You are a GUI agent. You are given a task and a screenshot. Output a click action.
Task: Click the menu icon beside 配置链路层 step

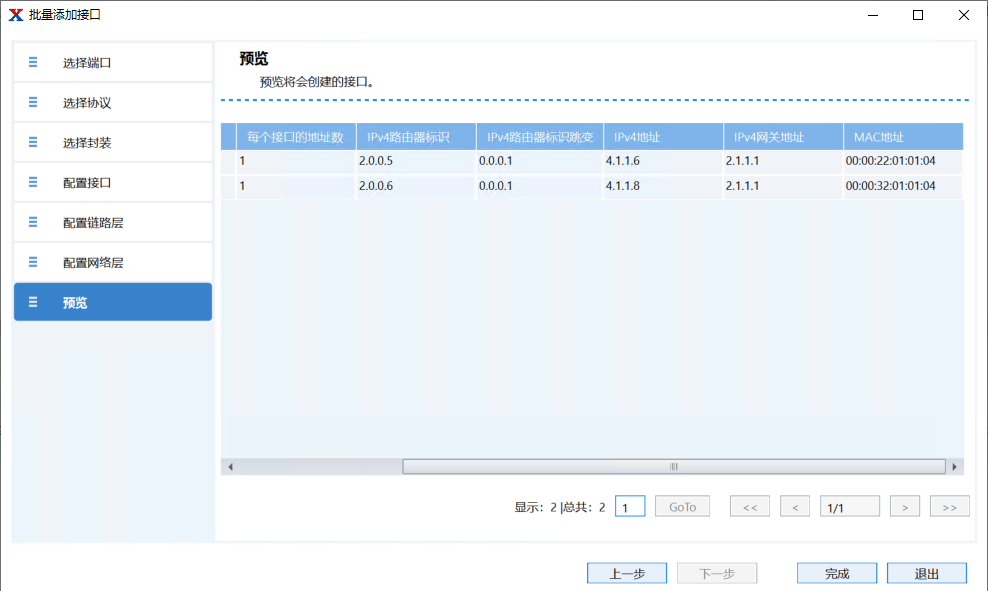[33, 222]
